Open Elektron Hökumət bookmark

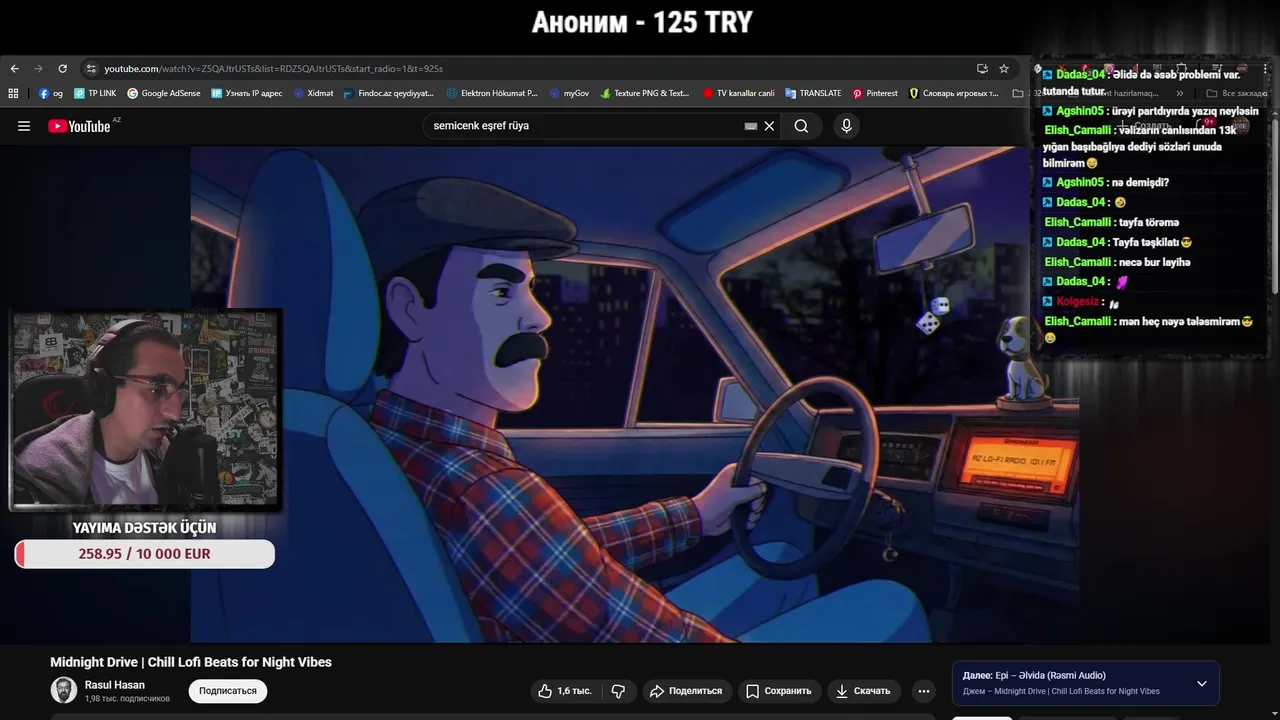[492, 93]
